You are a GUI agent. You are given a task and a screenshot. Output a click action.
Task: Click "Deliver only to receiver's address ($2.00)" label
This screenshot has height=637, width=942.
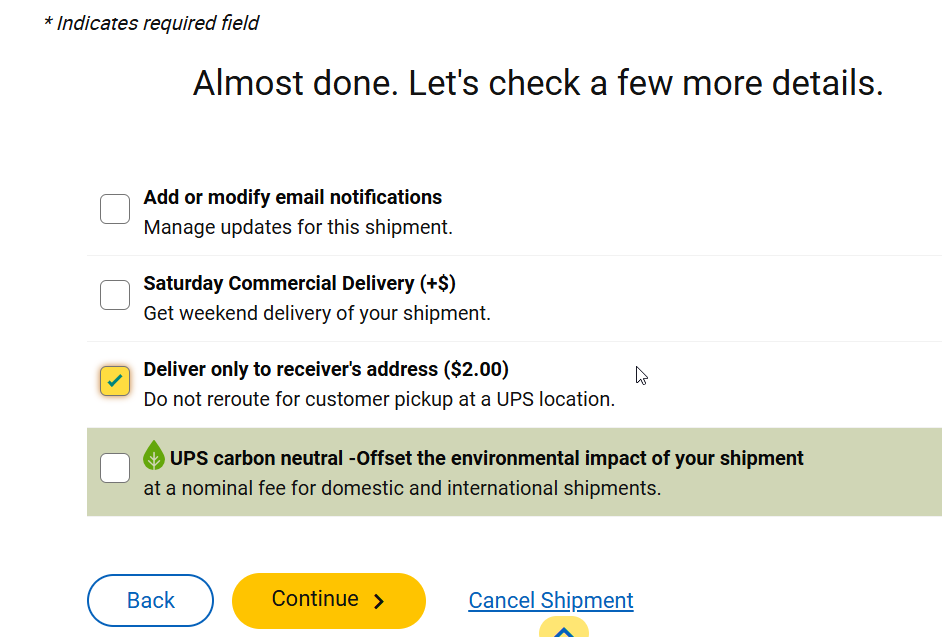tap(326, 369)
